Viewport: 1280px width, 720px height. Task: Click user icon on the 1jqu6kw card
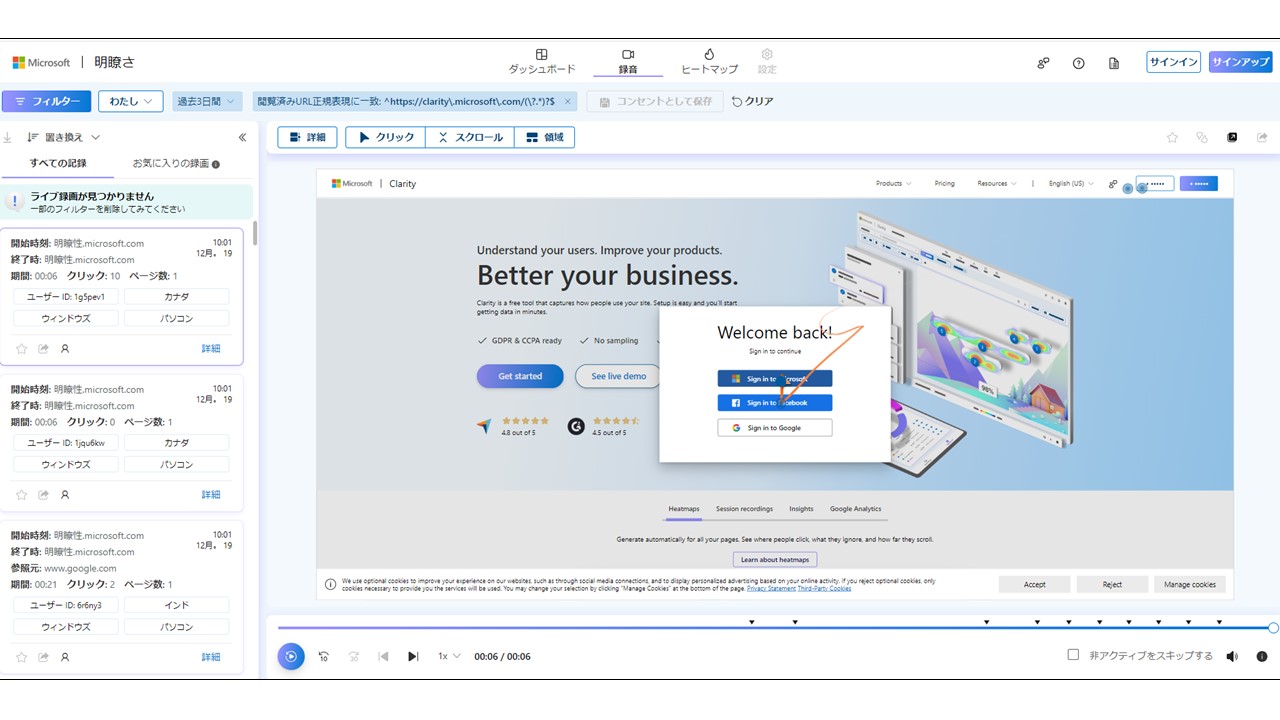coord(65,495)
